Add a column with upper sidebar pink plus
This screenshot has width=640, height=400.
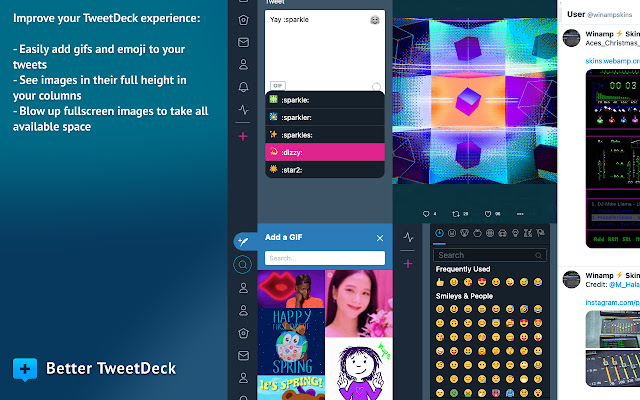(243, 136)
